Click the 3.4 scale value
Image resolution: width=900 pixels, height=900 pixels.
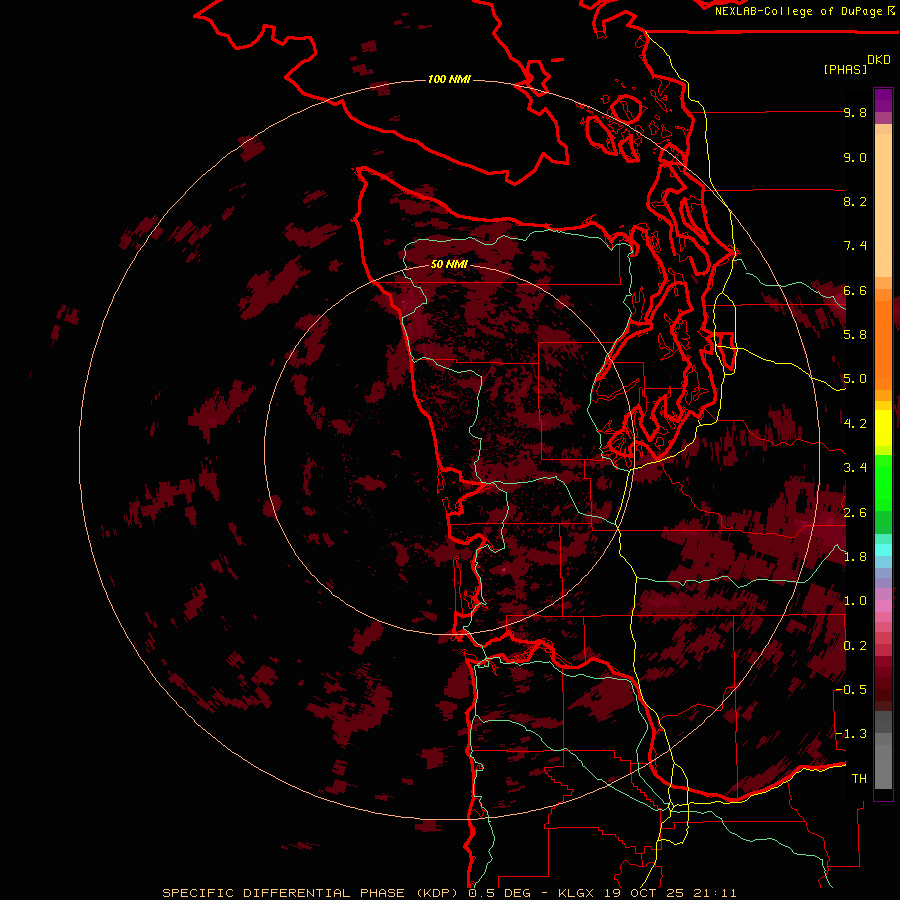855,468
